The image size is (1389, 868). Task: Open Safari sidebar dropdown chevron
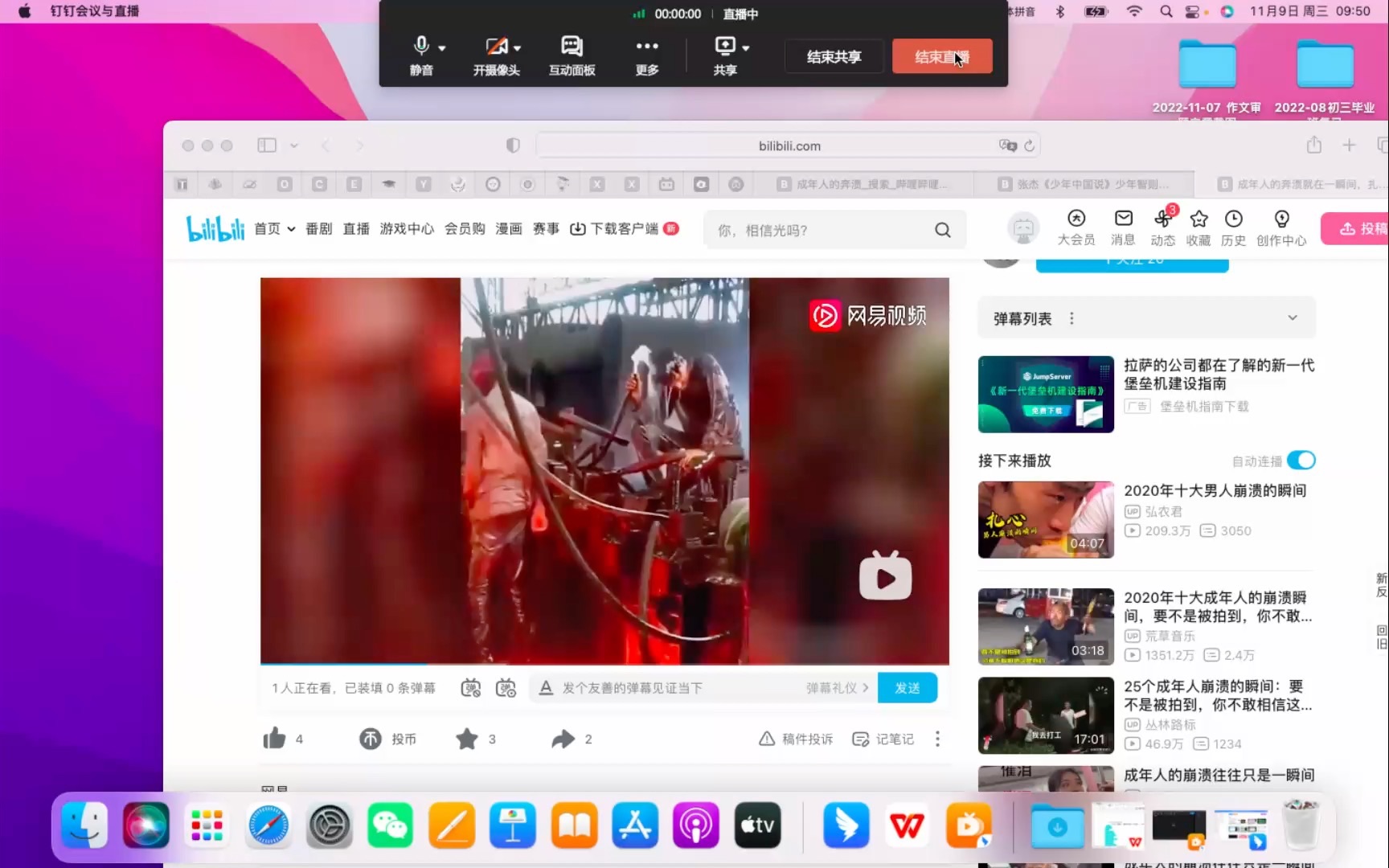click(294, 145)
